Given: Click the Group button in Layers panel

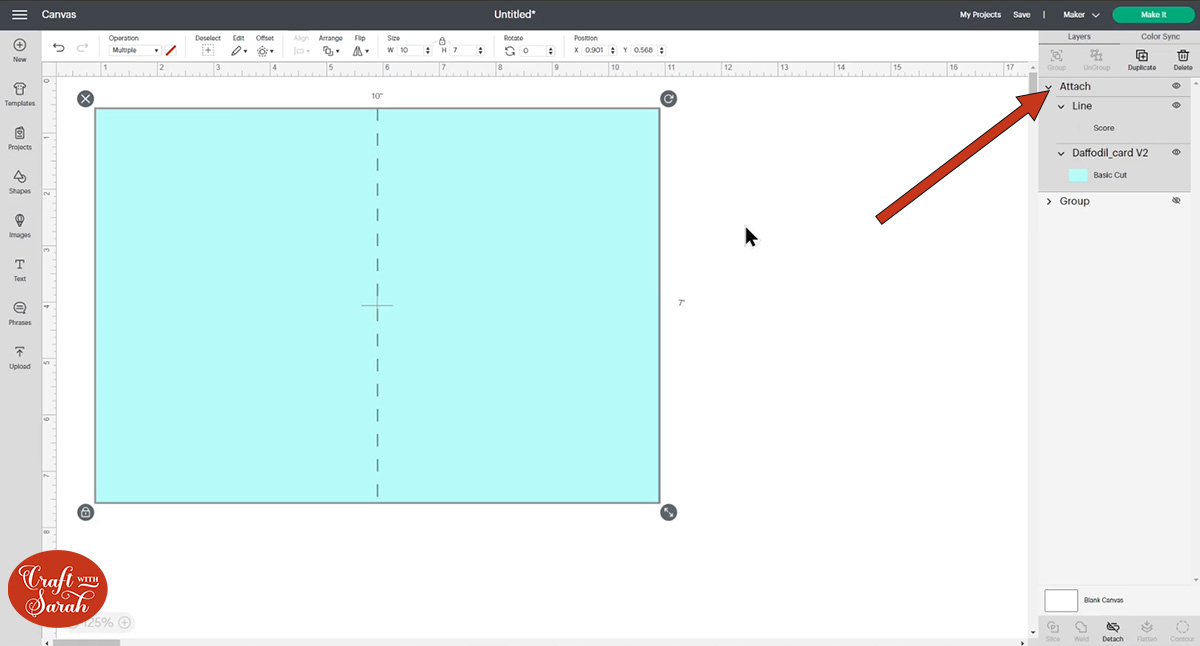Looking at the screenshot, I should [1056, 60].
